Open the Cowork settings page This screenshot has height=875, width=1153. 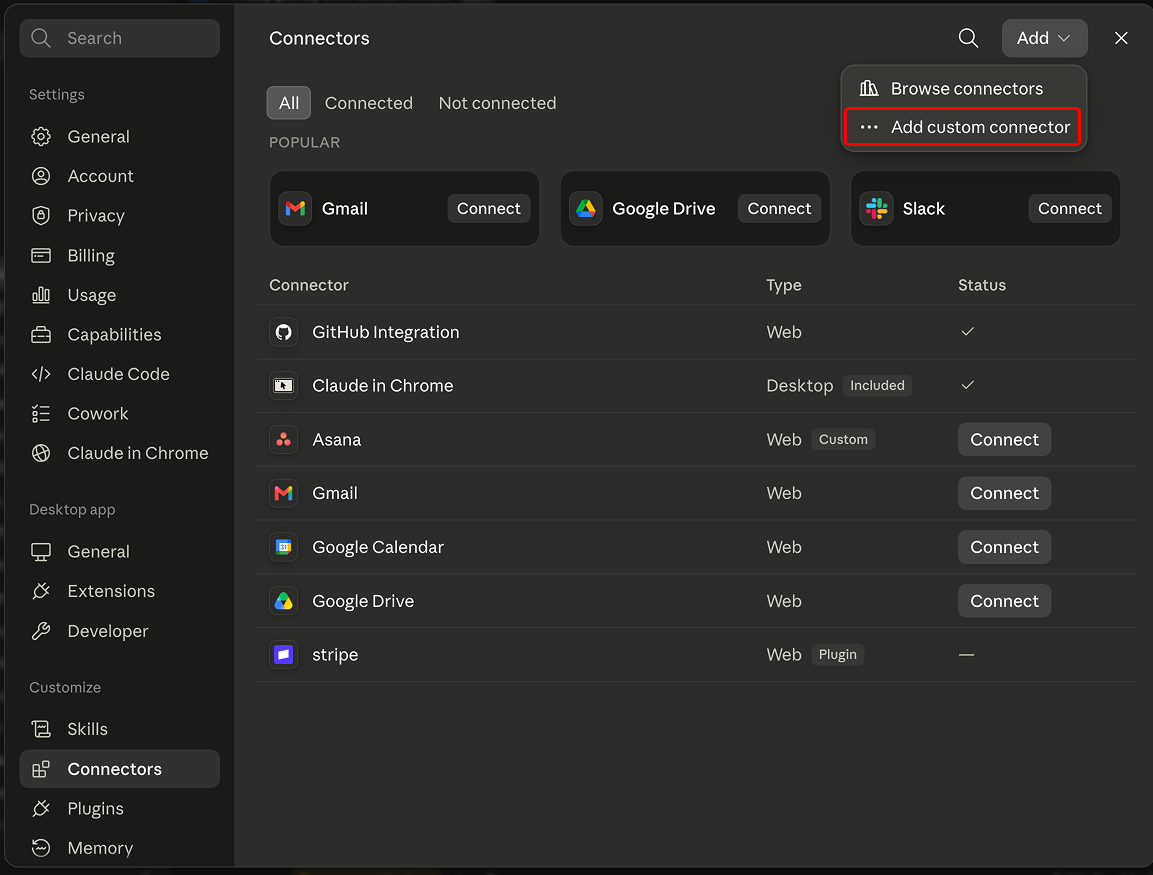pyautogui.click(x=120, y=414)
